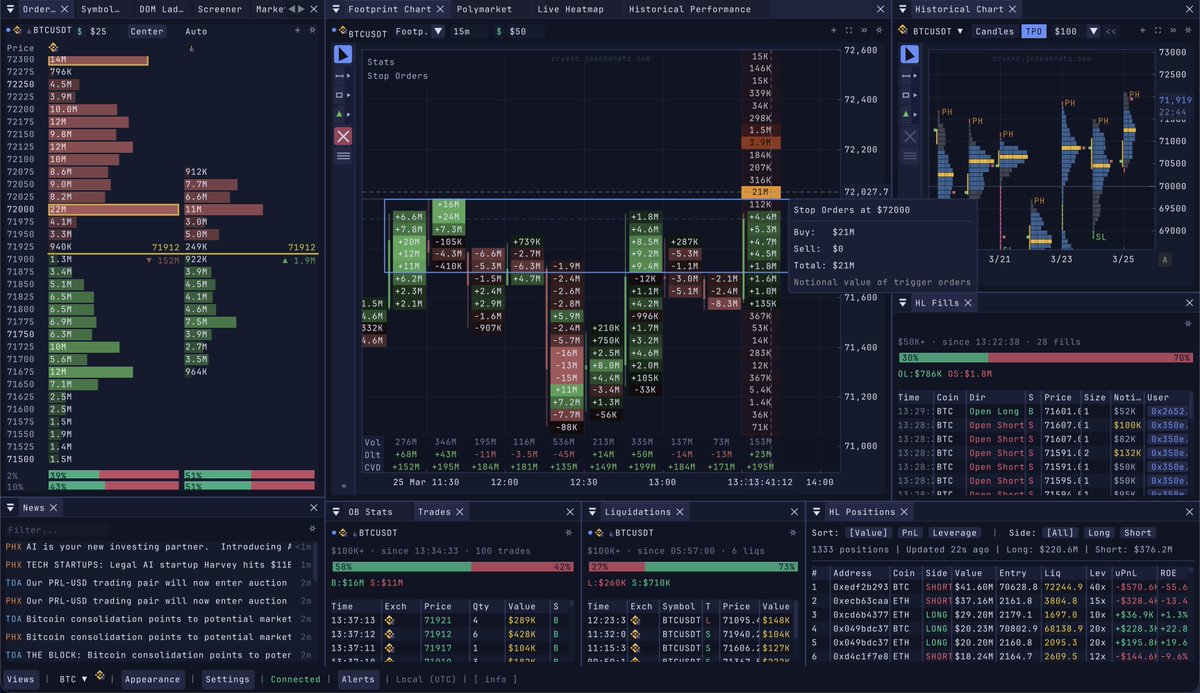Toggle the TPO mode in Historical Chart

point(1032,31)
